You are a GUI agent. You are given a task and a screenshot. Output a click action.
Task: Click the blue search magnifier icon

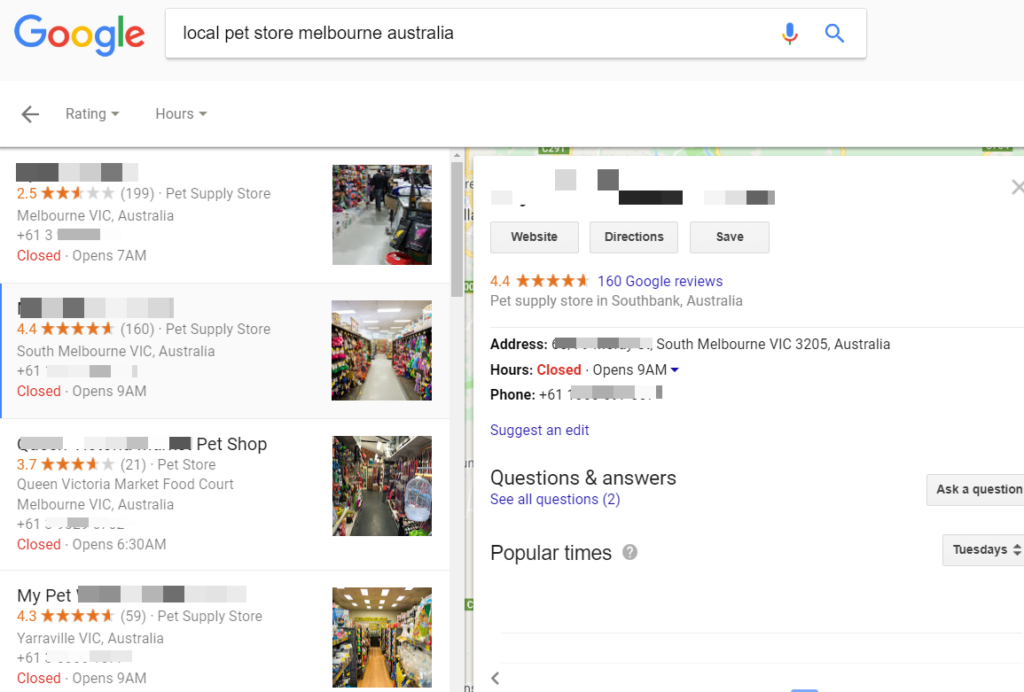point(835,34)
